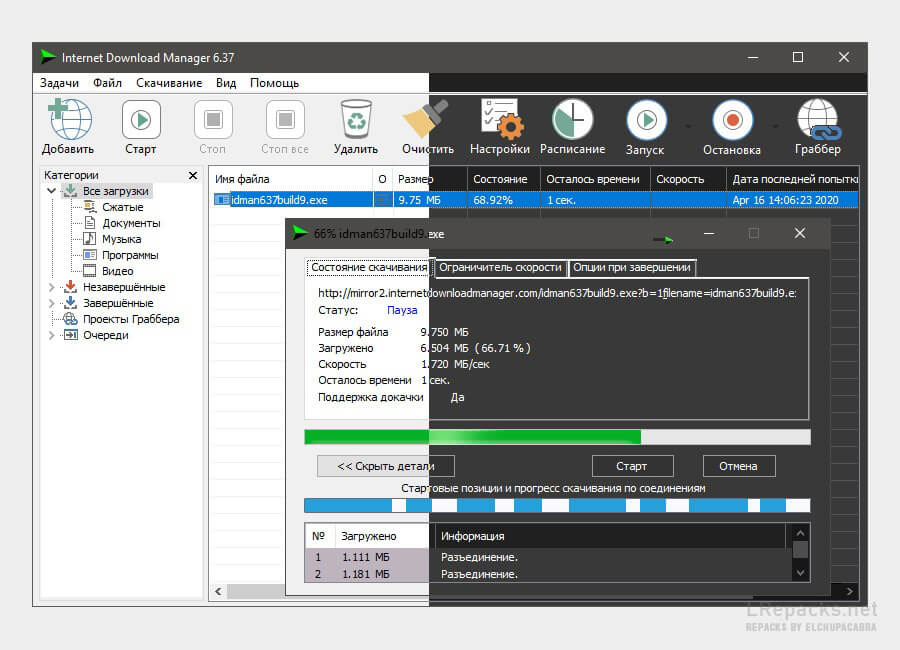Image resolution: width=900 pixels, height=650 pixels.
Task: Click the Удалить recycle bin icon
Action: point(356,121)
